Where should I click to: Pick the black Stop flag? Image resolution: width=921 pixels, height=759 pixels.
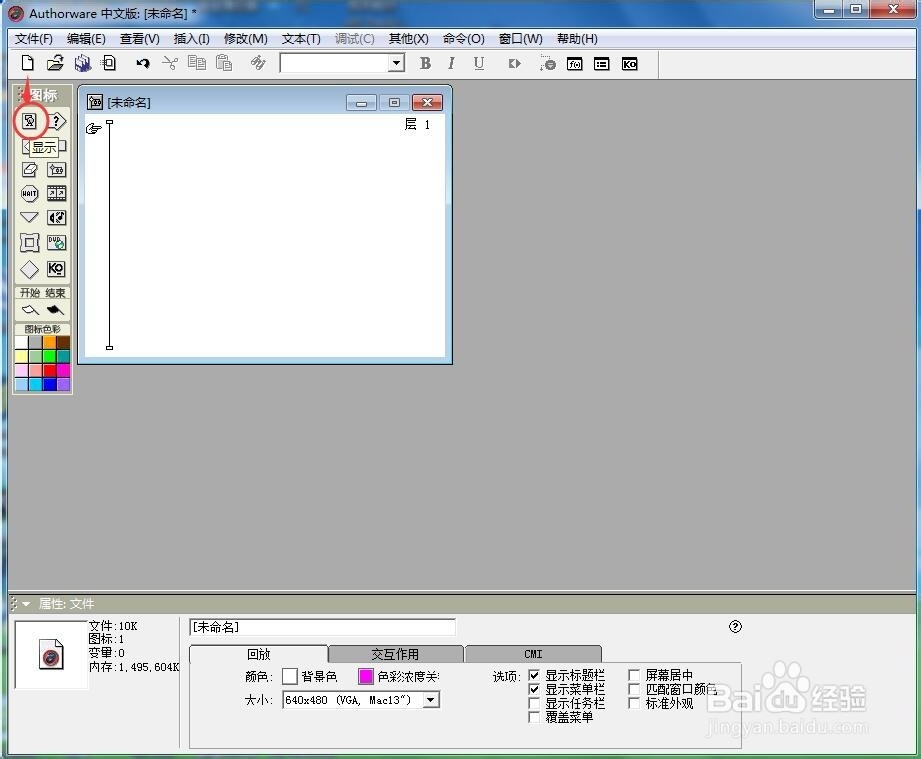55,310
